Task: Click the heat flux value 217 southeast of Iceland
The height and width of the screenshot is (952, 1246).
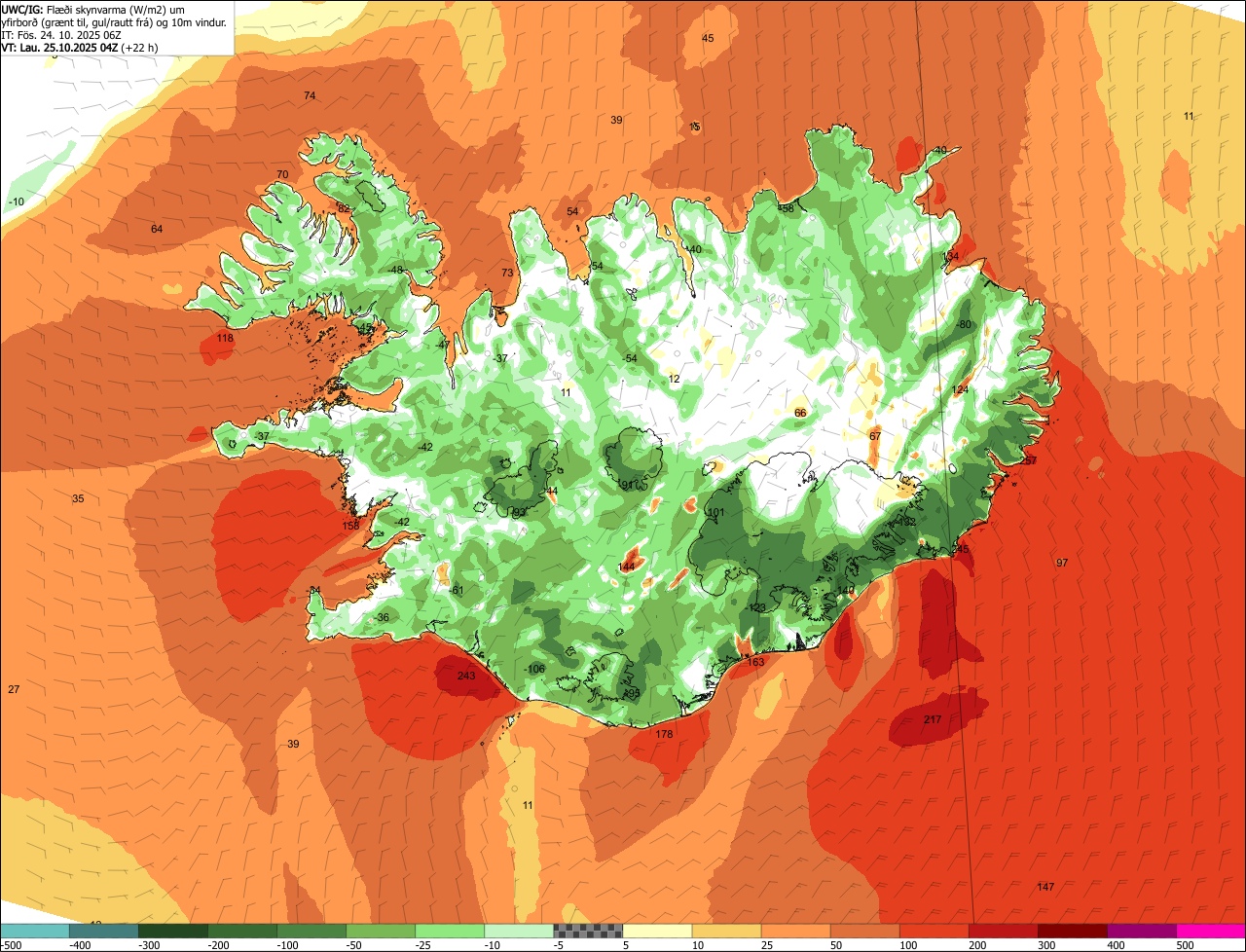Action: [933, 719]
